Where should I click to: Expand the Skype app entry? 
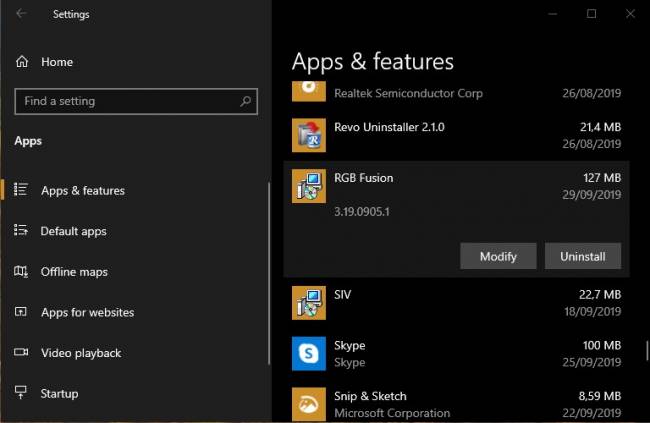[460, 353]
